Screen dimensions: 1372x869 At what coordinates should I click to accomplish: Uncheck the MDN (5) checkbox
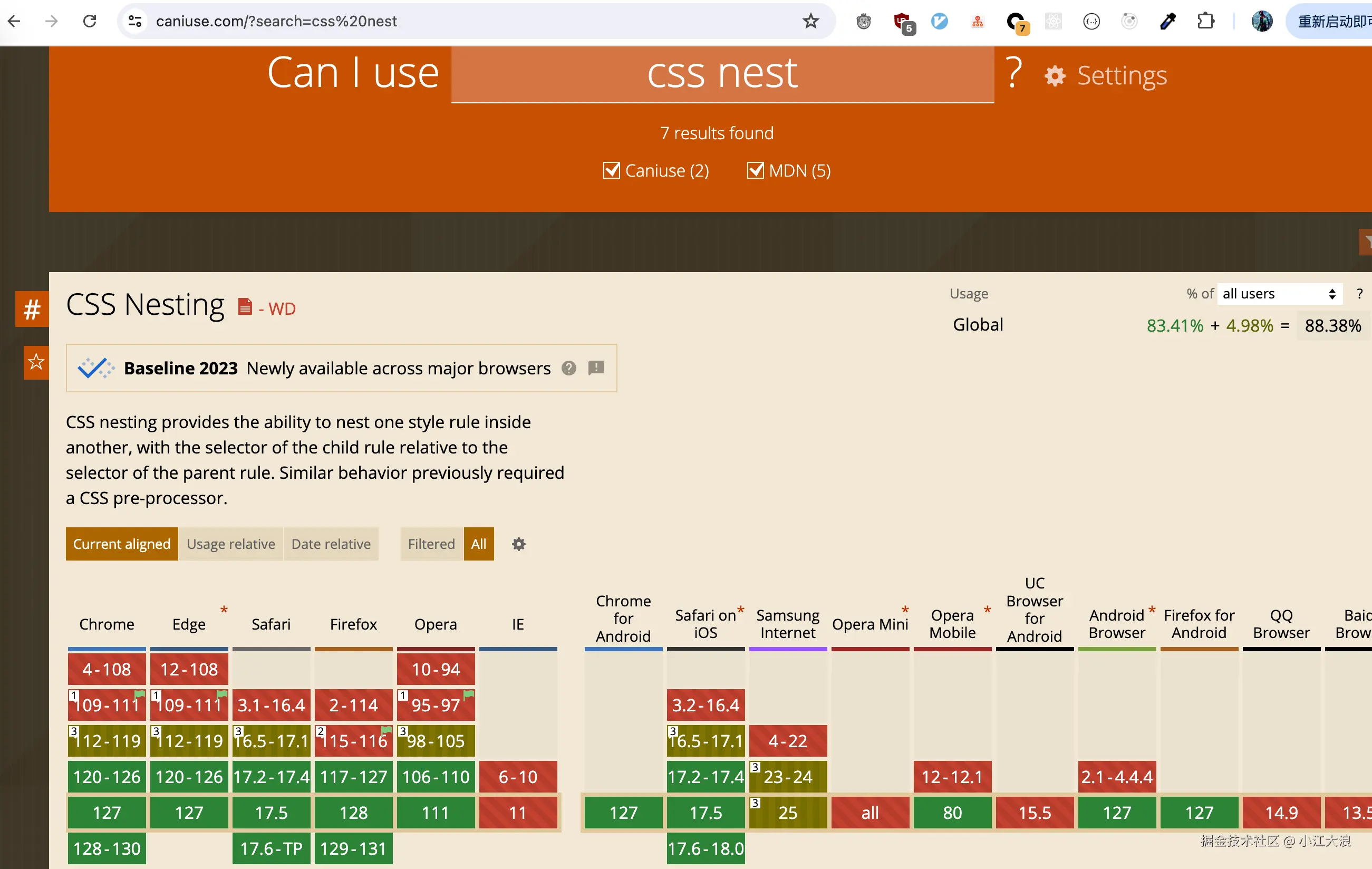[755, 170]
